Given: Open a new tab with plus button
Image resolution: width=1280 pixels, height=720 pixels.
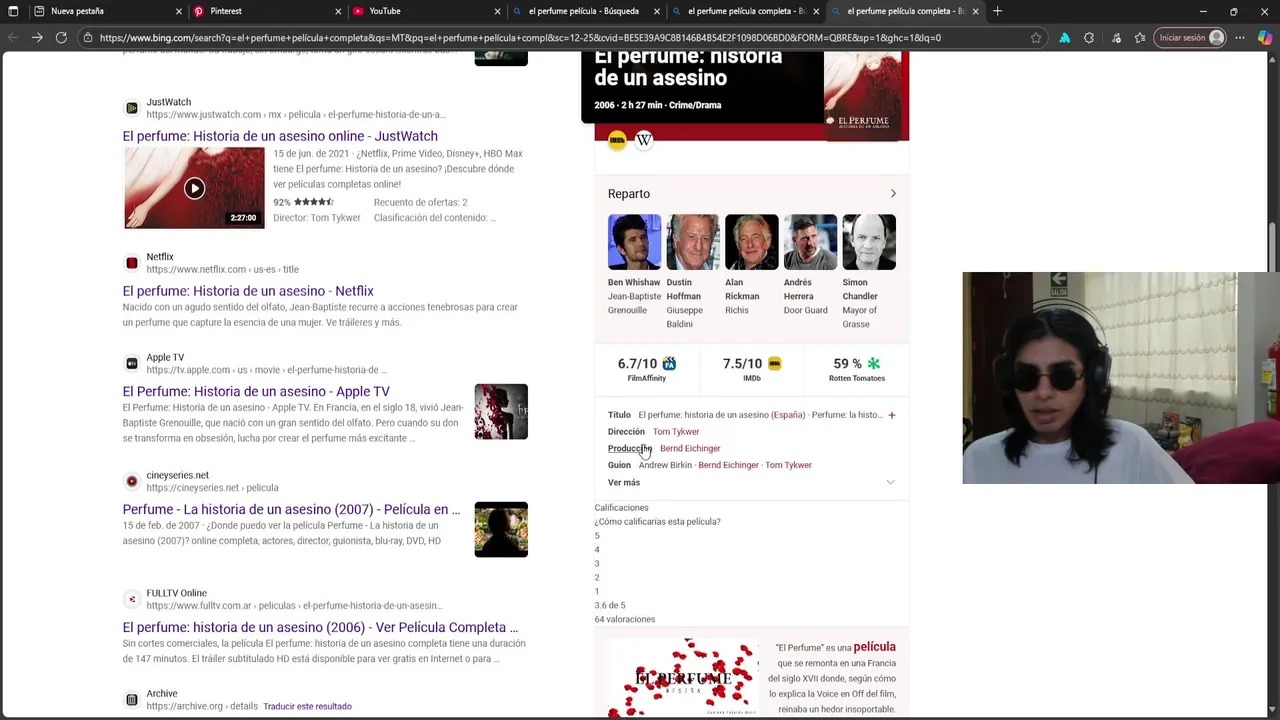Looking at the screenshot, I should pyautogui.click(x=997, y=11).
